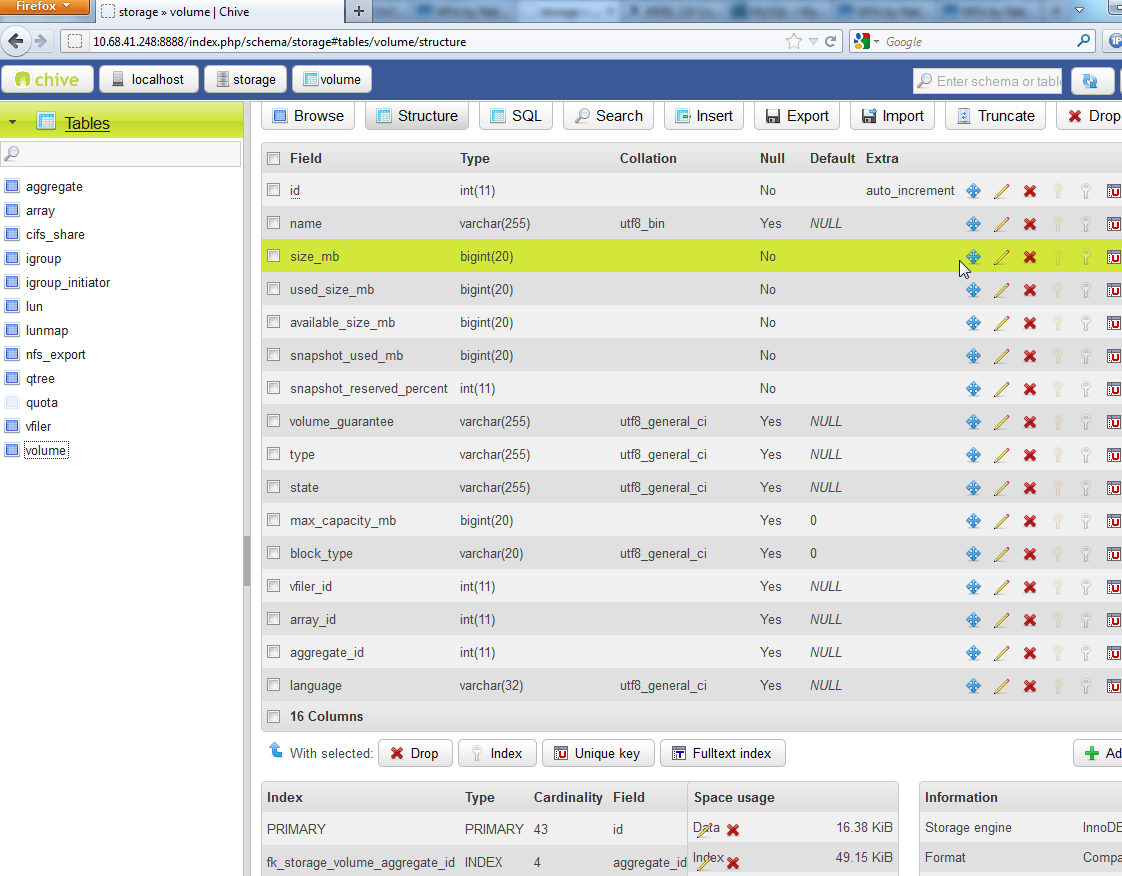This screenshot has height=876, width=1122.
Task: Click the sidebar table filter field
Action: tap(121, 154)
